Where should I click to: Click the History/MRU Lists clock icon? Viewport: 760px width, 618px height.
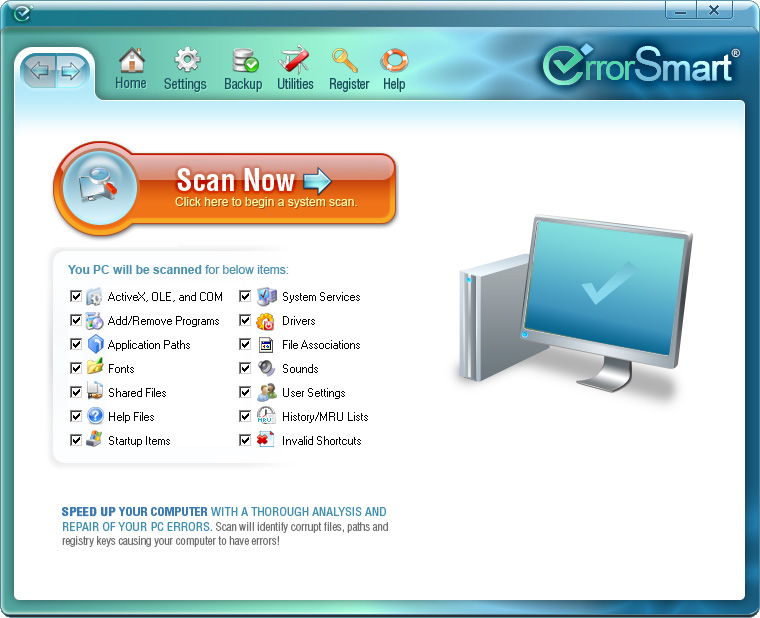(x=266, y=415)
